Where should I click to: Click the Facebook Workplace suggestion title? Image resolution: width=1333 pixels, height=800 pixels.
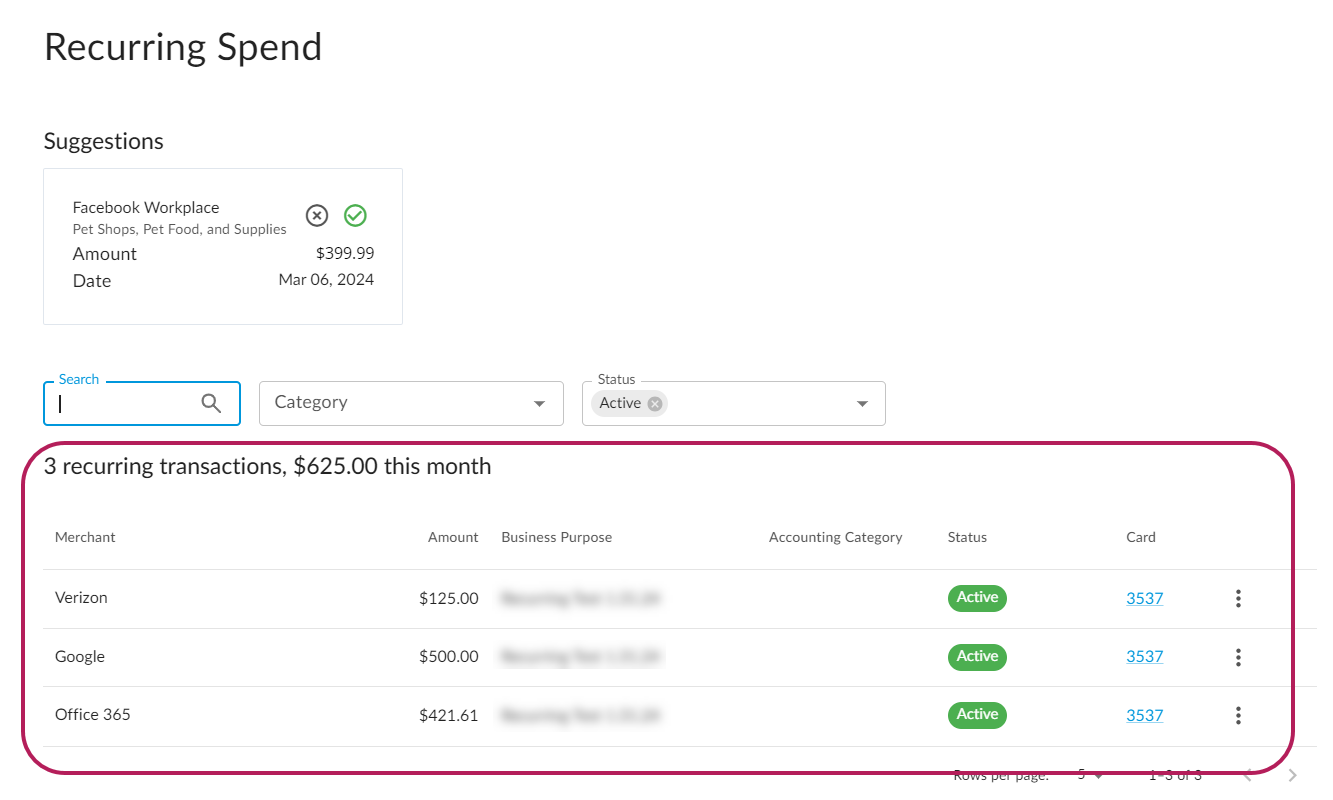pyautogui.click(x=146, y=208)
